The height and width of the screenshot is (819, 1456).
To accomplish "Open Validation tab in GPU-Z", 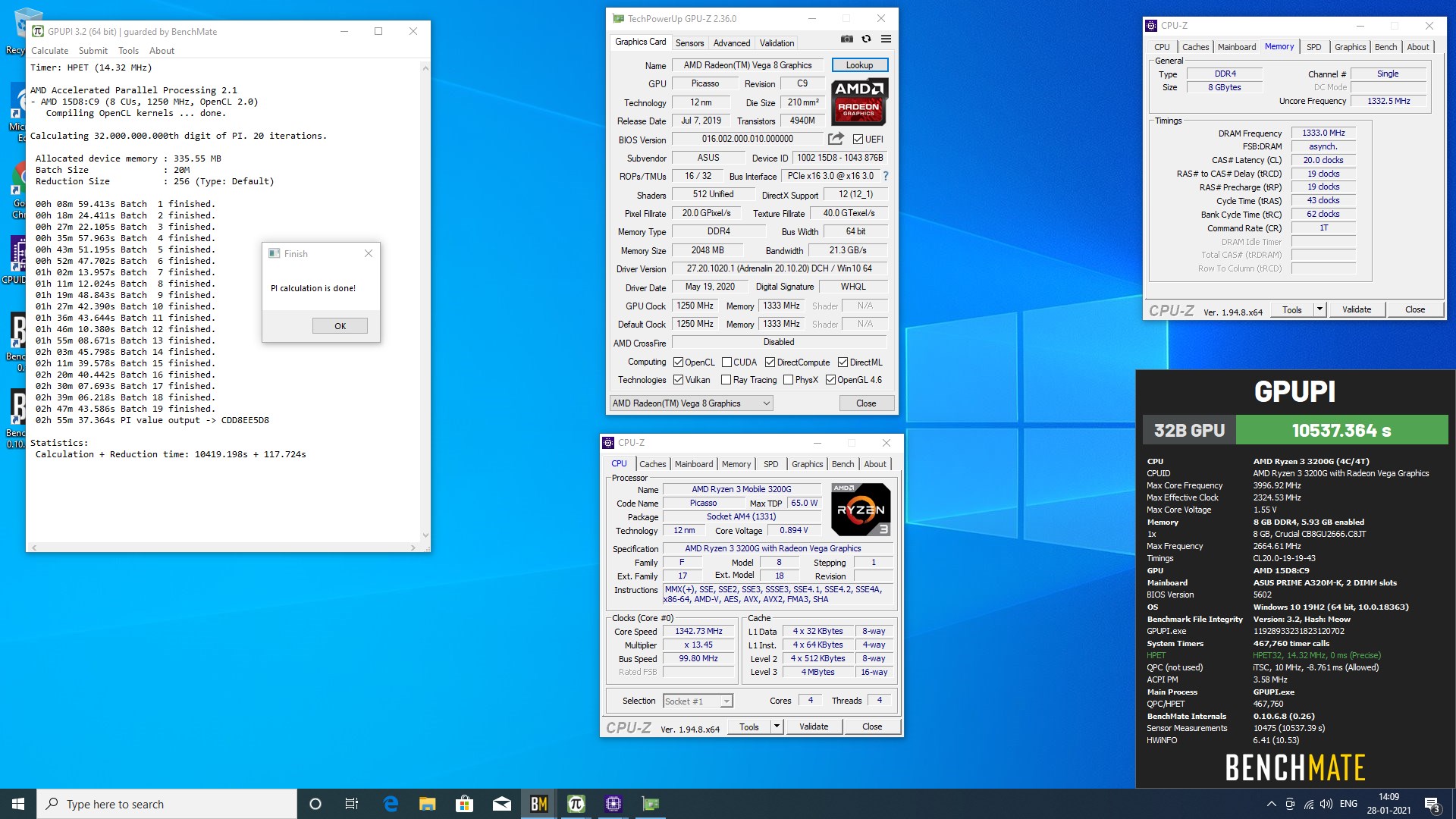I will pos(777,43).
